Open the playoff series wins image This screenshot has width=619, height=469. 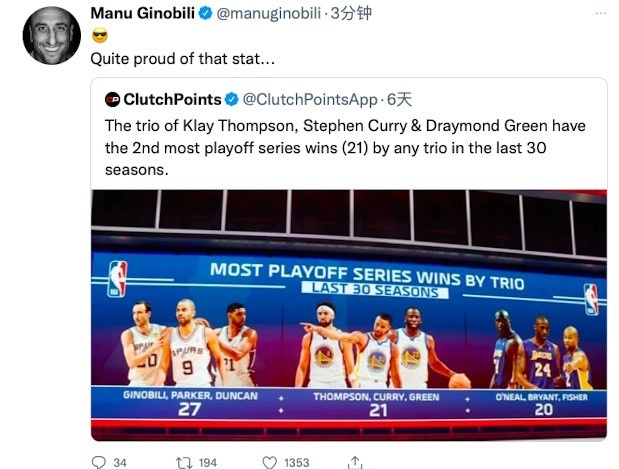[348, 314]
